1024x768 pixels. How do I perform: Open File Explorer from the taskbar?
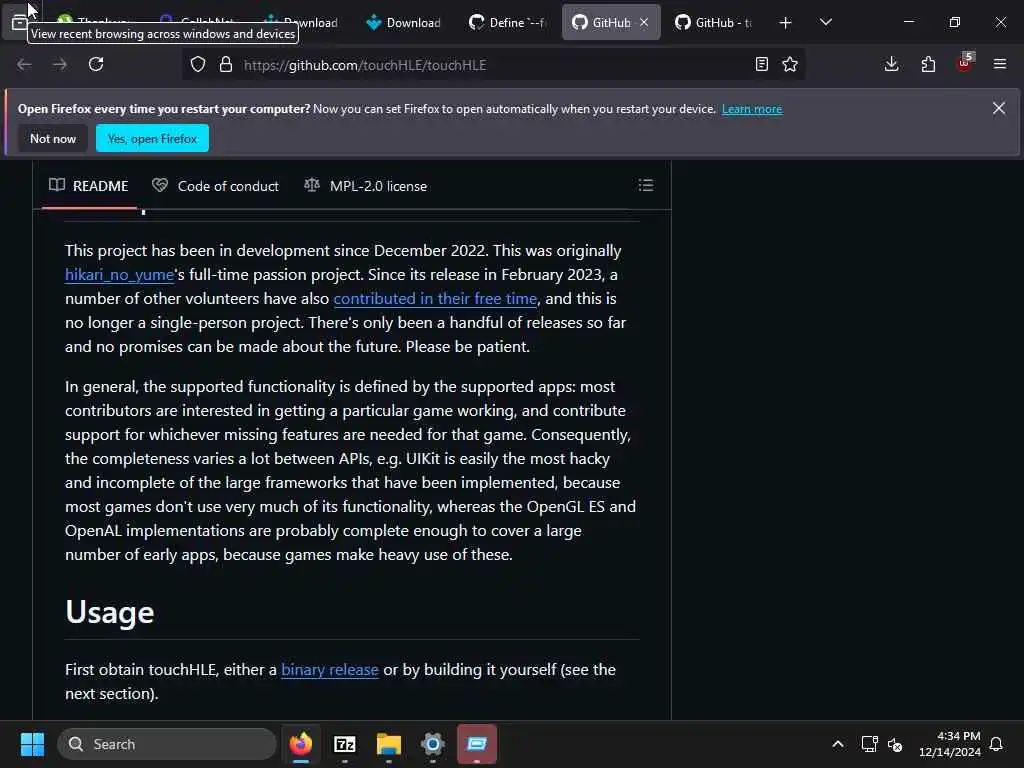pos(389,744)
